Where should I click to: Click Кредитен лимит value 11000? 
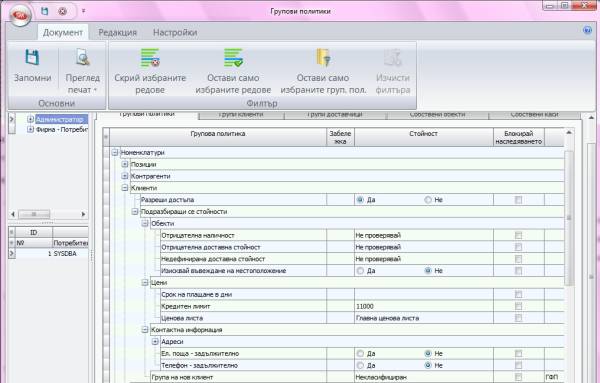(424, 306)
